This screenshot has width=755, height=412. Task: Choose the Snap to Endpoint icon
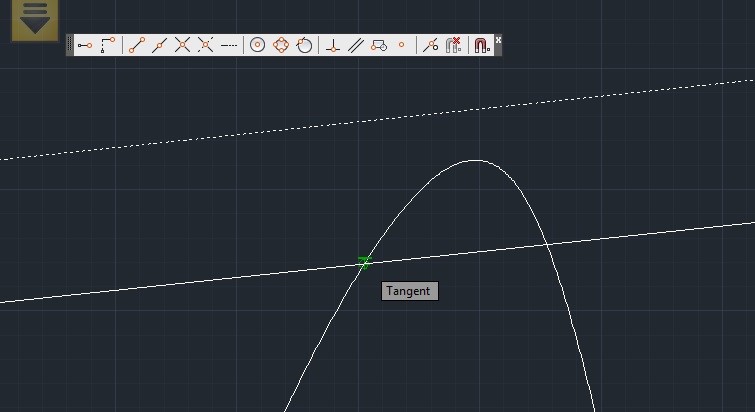[x=137, y=45]
